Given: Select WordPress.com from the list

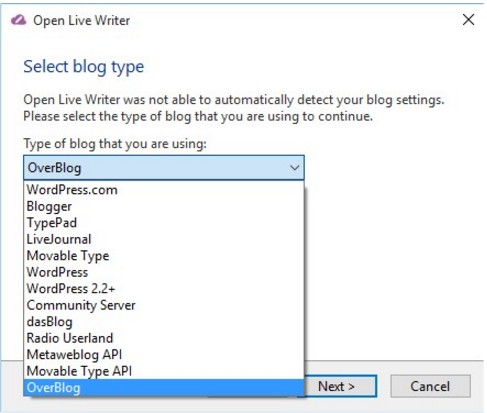Looking at the screenshot, I should pyautogui.click(x=164, y=190).
